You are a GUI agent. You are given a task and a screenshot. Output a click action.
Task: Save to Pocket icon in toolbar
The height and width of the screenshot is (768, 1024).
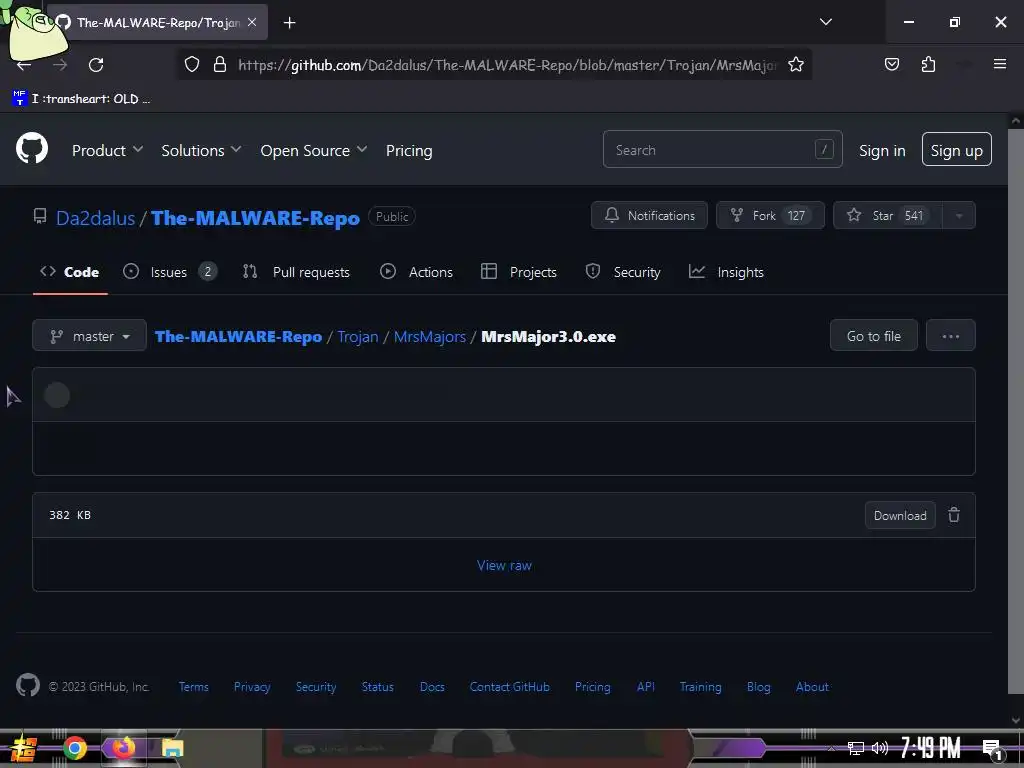pyautogui.click(x=891, y=64)
